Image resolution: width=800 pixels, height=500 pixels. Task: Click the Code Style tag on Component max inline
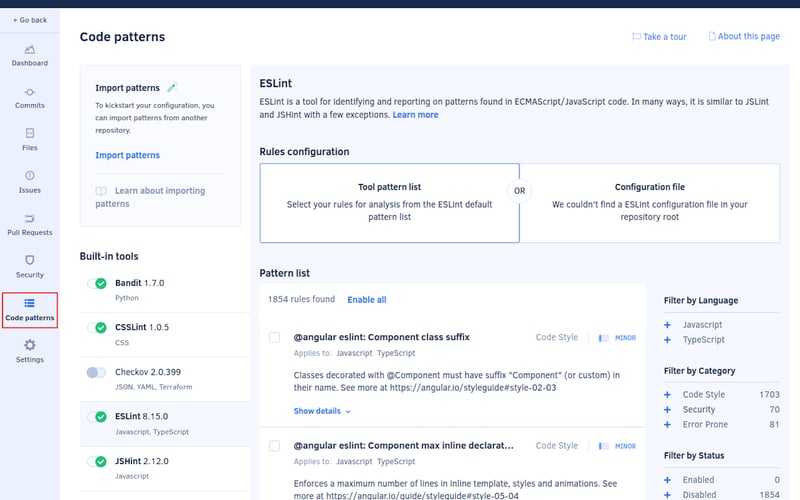[557, 445]
